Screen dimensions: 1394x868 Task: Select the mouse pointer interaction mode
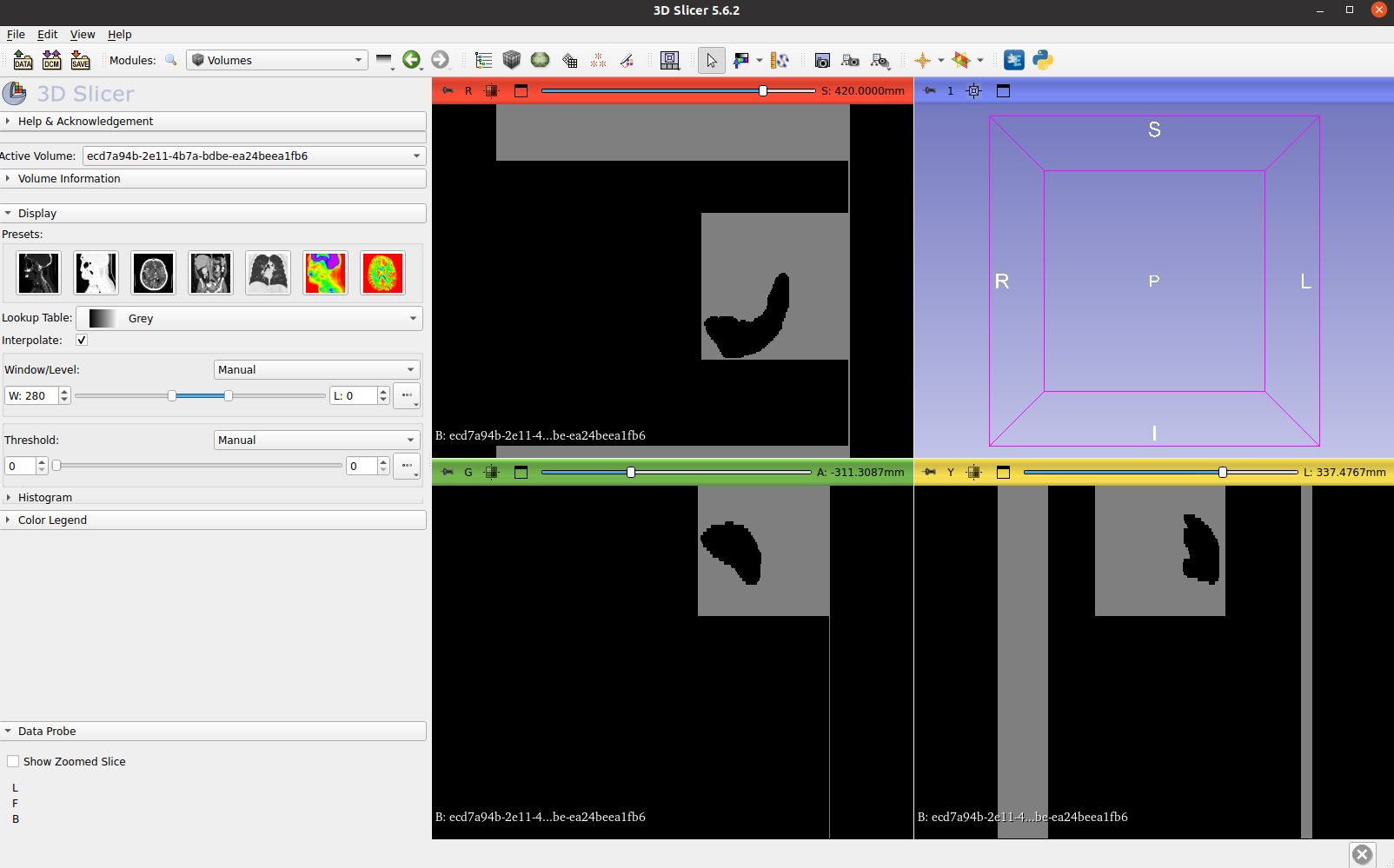tap(712, 60)
